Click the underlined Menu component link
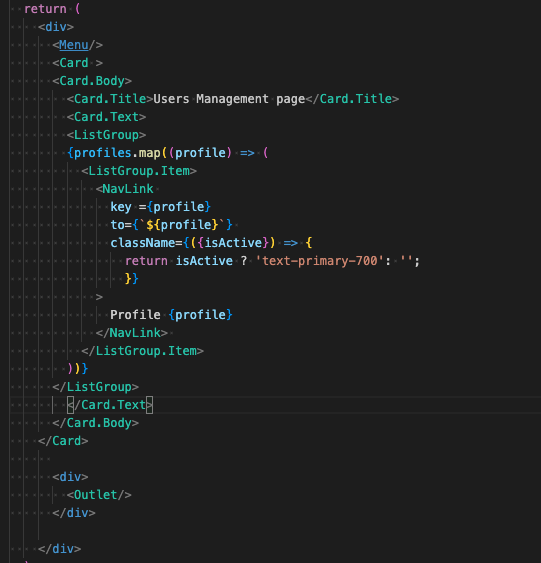 pyautogui.click(x=74, y=45)
